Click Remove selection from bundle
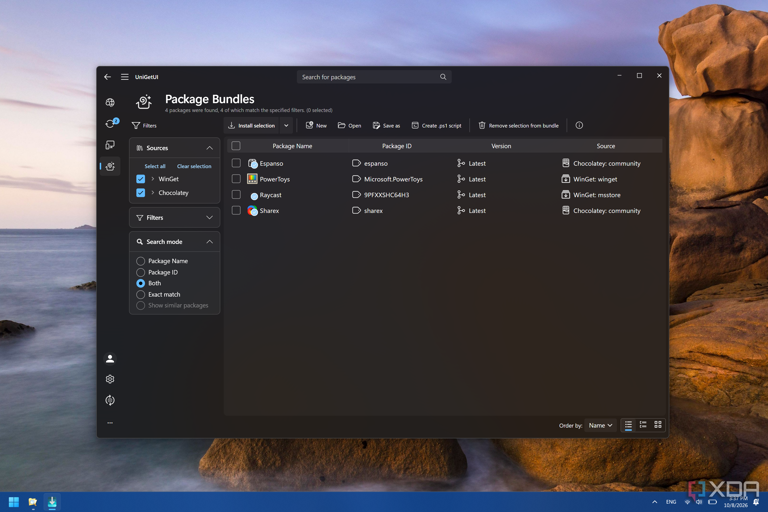Viewport: 768px width, 512px height. 518,125
